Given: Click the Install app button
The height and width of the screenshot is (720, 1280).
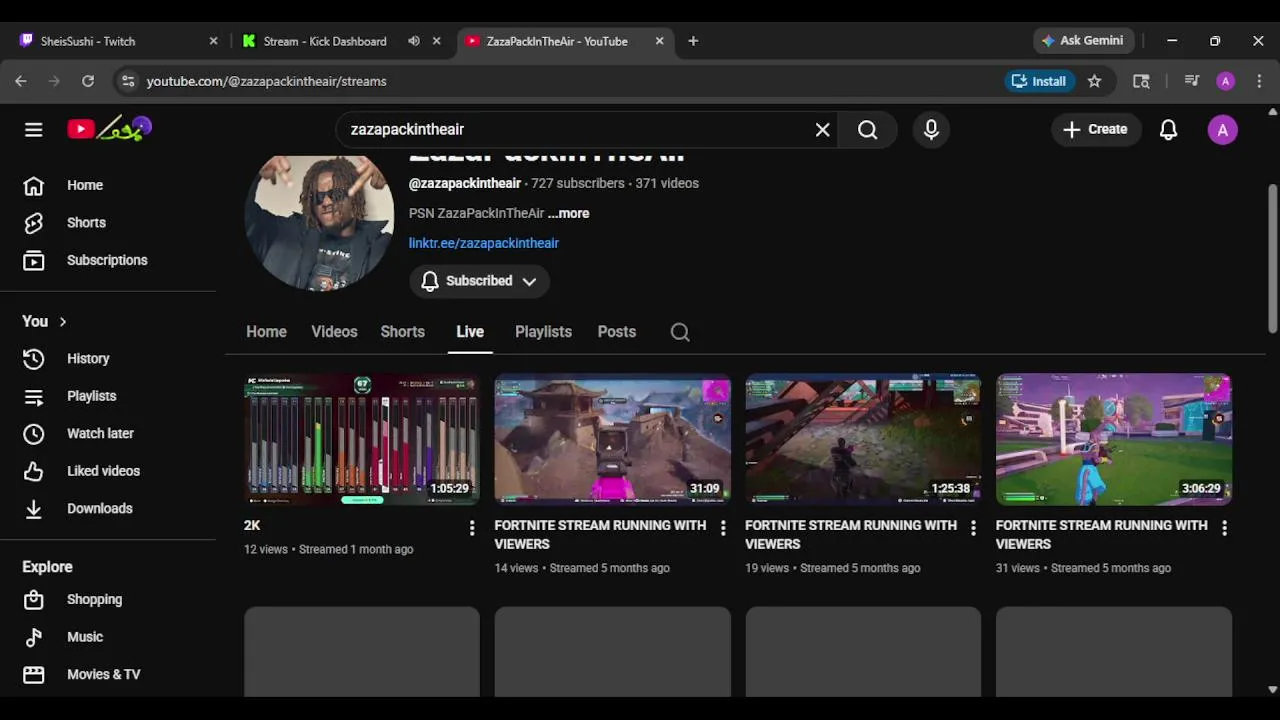Looking at the screenshot, I should click(x=1039, y=81).
